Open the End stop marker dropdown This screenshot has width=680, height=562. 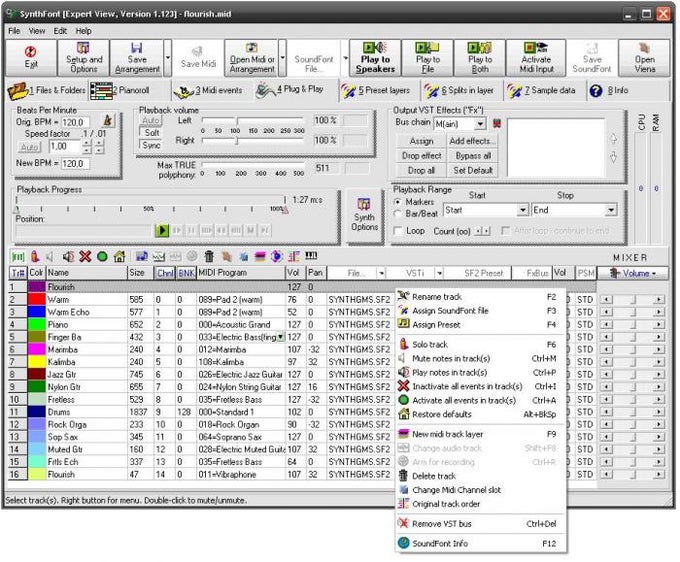[x=611, y=210]
